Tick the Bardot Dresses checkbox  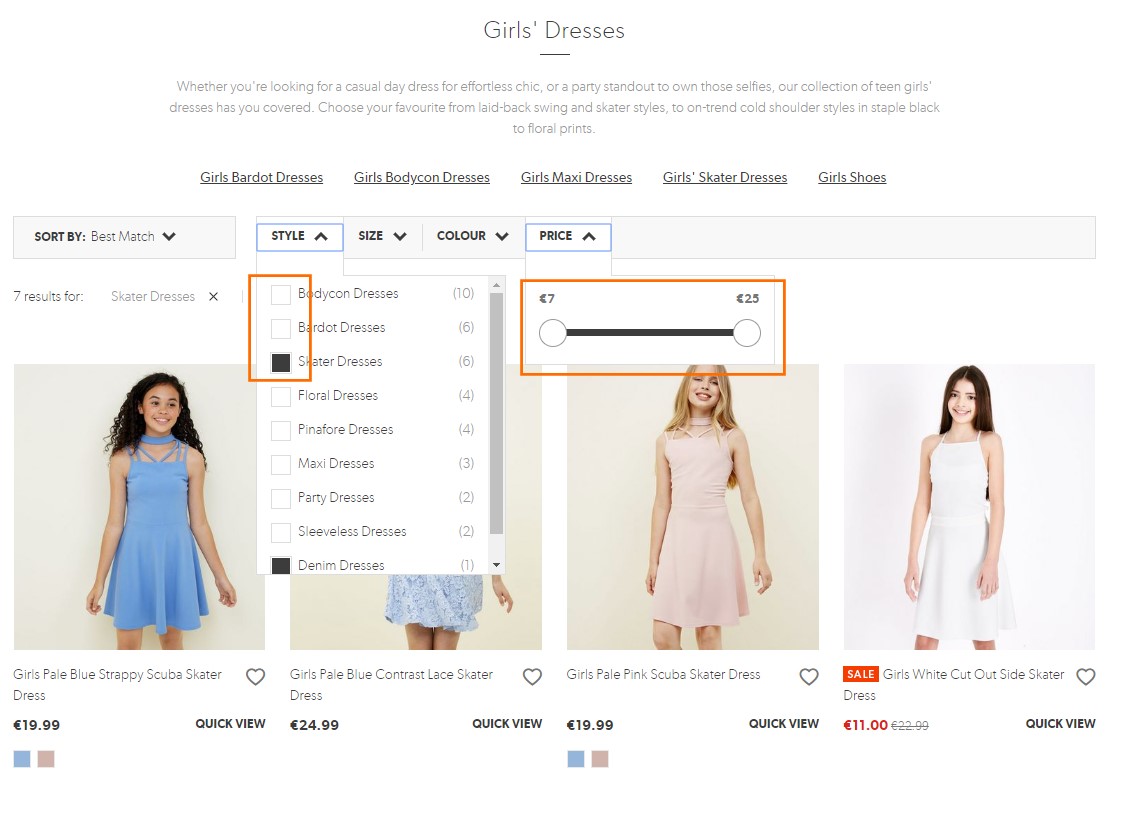pos(281,328)
